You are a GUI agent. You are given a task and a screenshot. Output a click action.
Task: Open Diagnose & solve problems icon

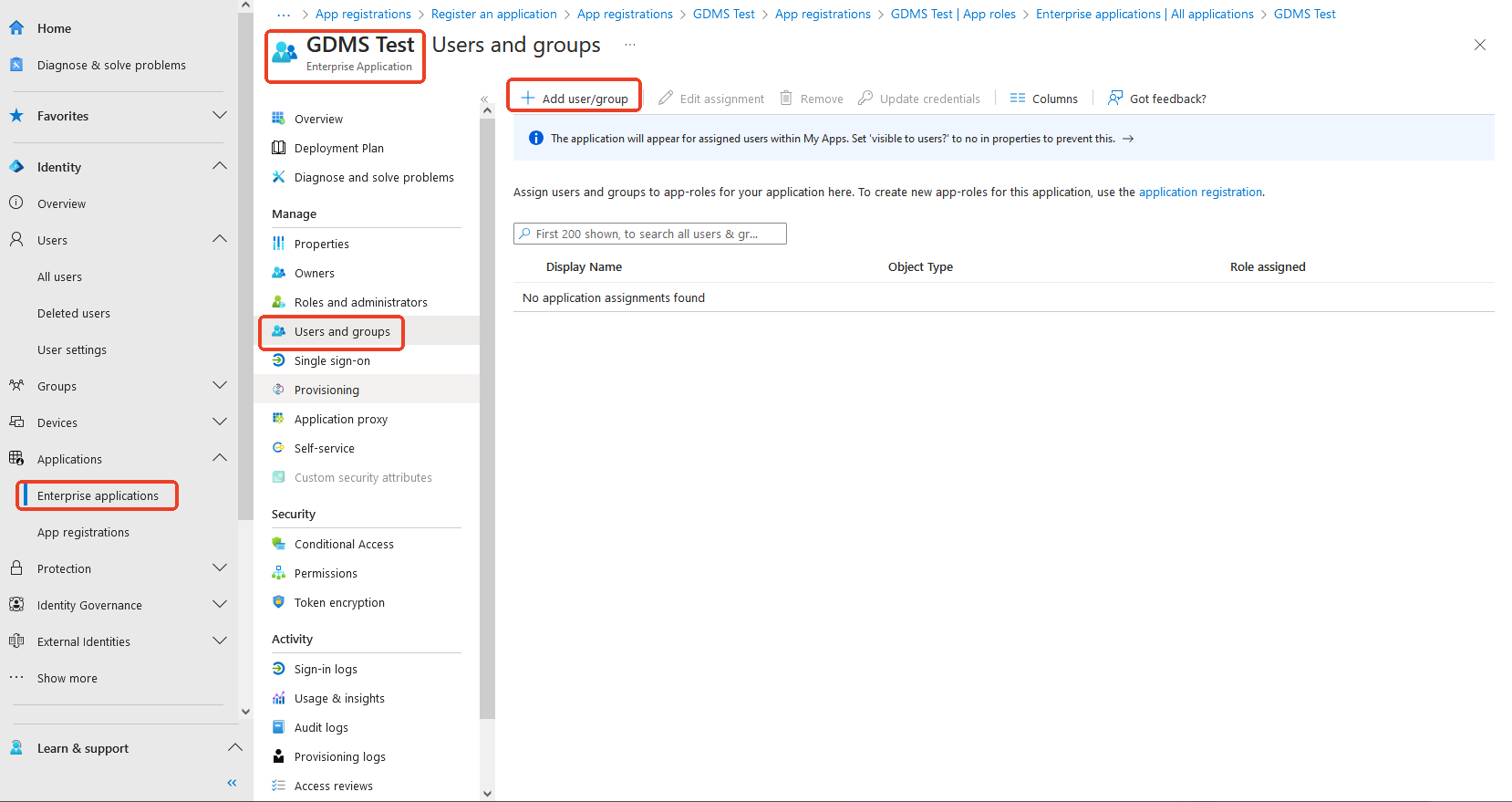coord(16,65)
